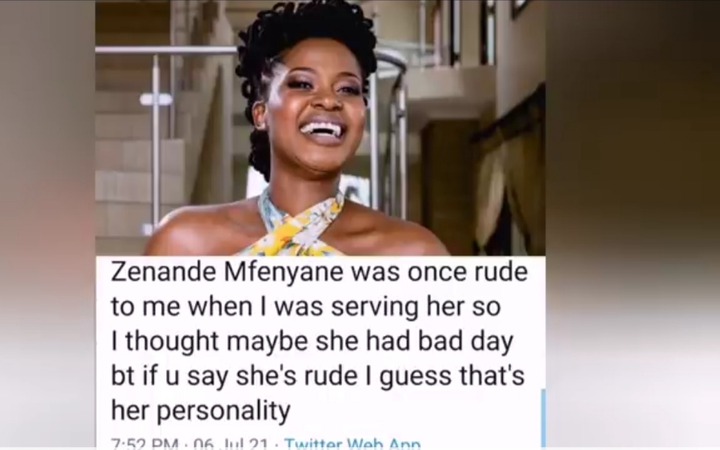Tap the blurred panel right of the tweet
Image resolution: width=720 pixels, height=450 pixels.
(633, 225)
